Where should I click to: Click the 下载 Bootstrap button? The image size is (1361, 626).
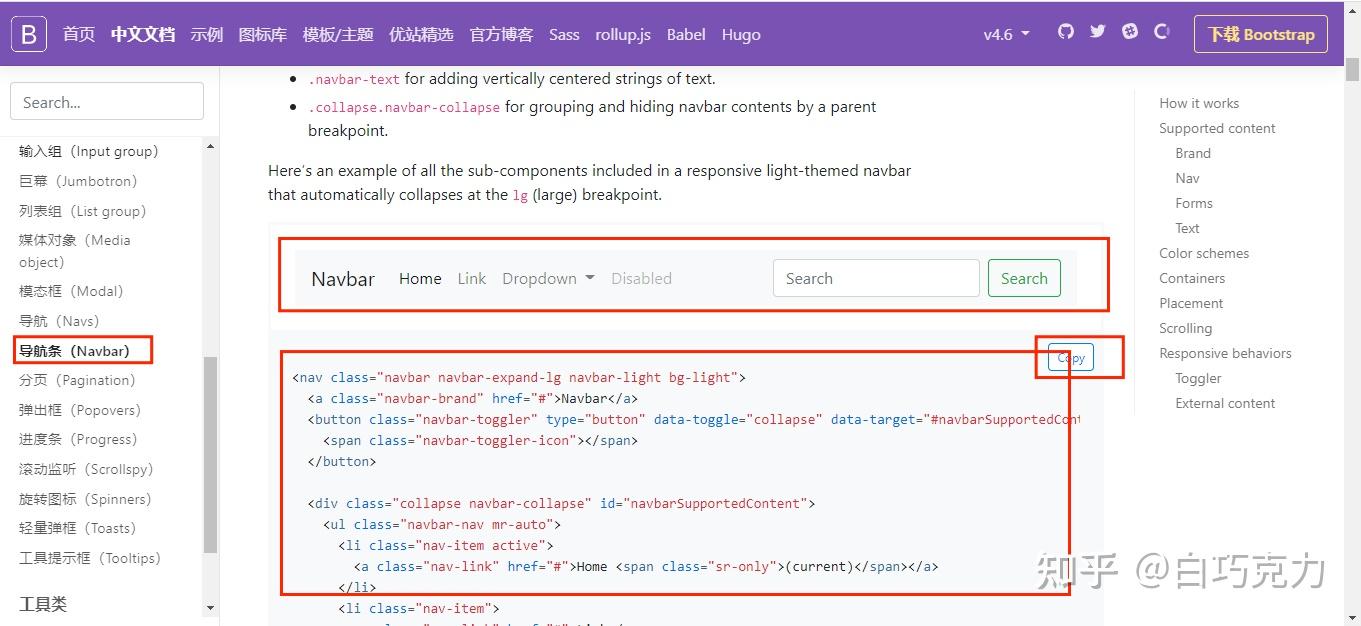[1259, 33]
